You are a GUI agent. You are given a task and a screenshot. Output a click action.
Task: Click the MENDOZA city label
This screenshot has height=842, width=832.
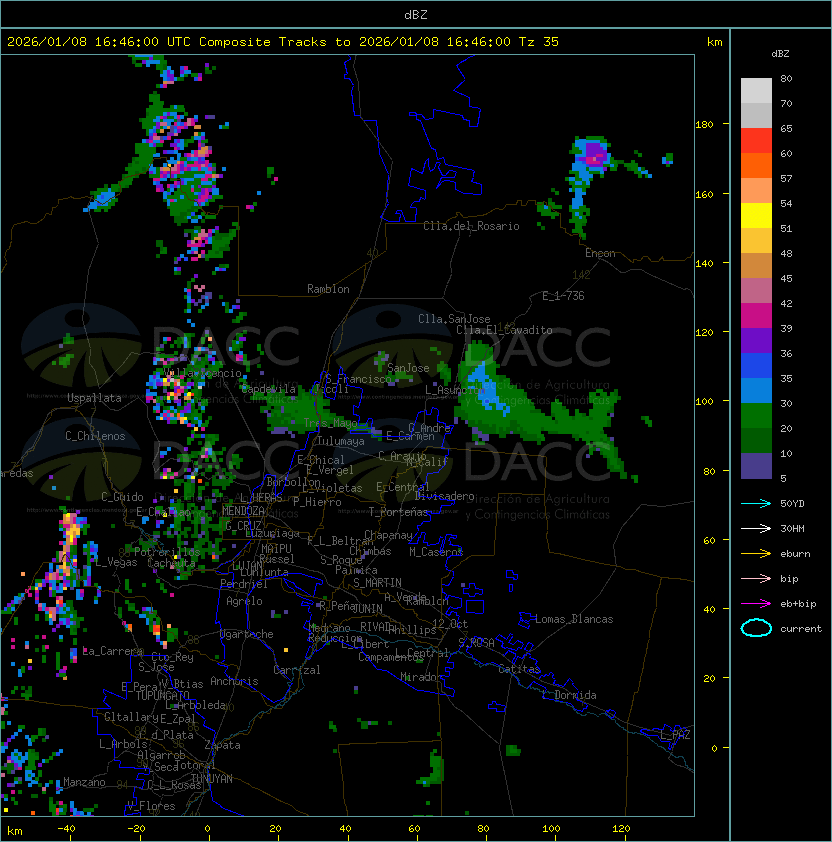pyautogui.click(x=243, y=511)
